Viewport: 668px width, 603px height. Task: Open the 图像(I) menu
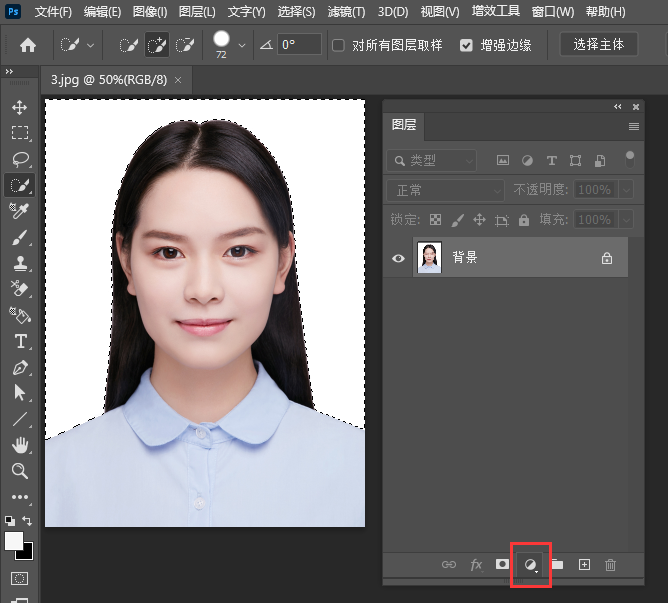pos(150,12)
